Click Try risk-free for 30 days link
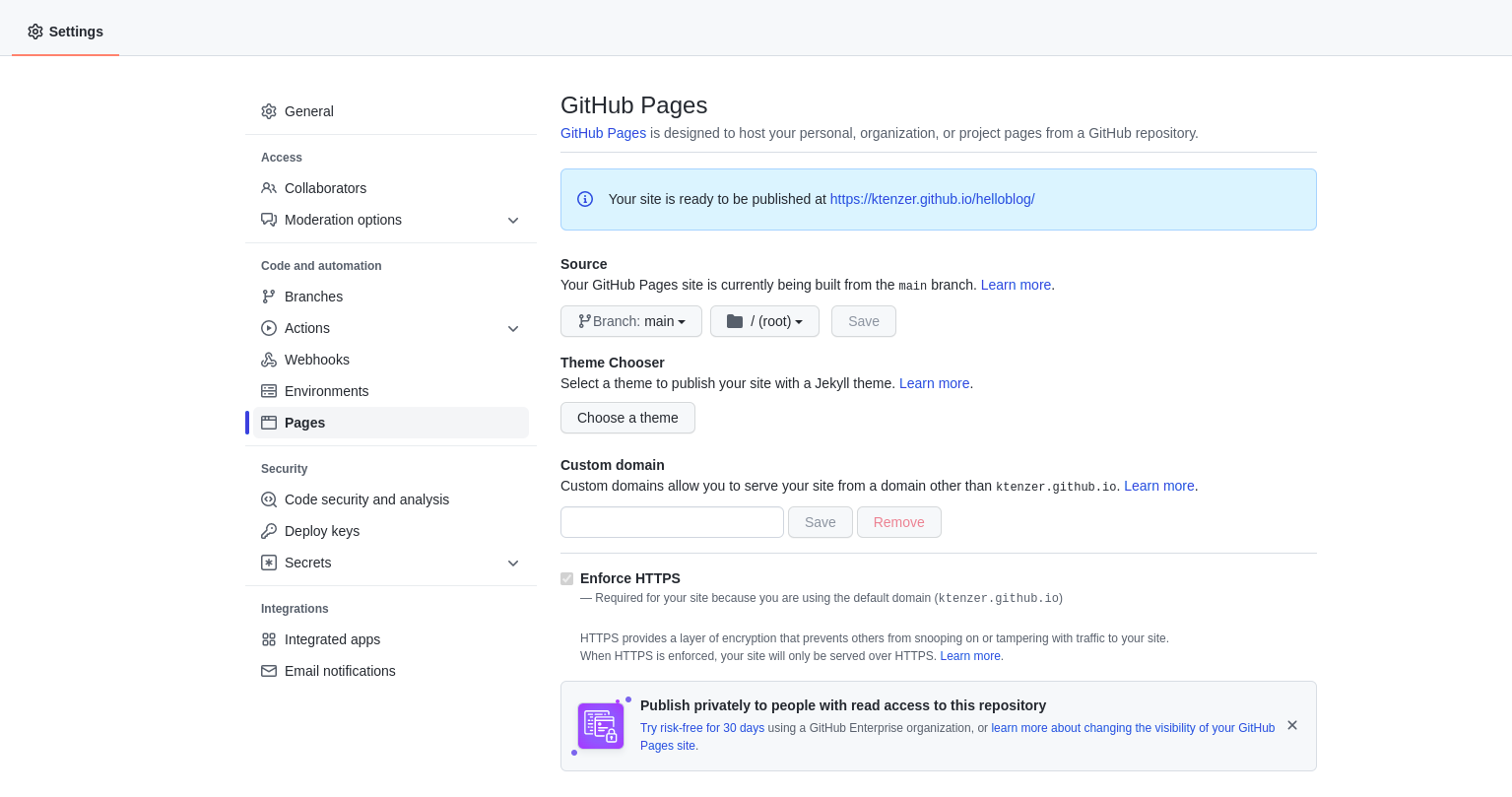1512x797 pixels. click(x=702, y=728)
